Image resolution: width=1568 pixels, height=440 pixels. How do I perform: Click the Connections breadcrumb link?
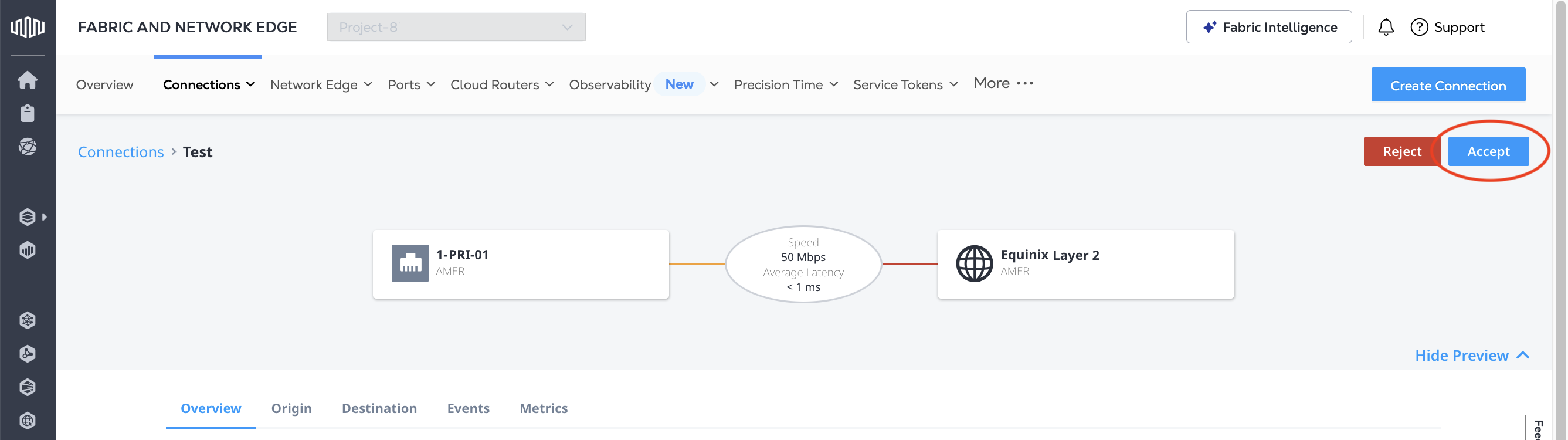tap(121, 152)
